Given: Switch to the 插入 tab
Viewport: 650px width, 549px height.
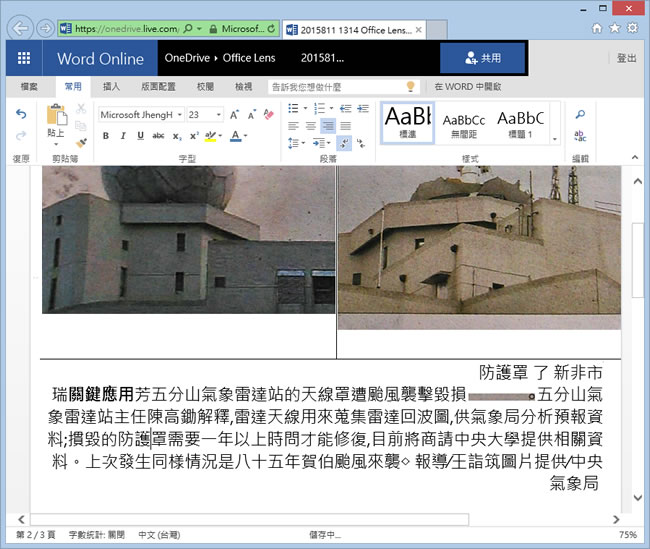Looking at the screenshot, I should tap(111, 87).
